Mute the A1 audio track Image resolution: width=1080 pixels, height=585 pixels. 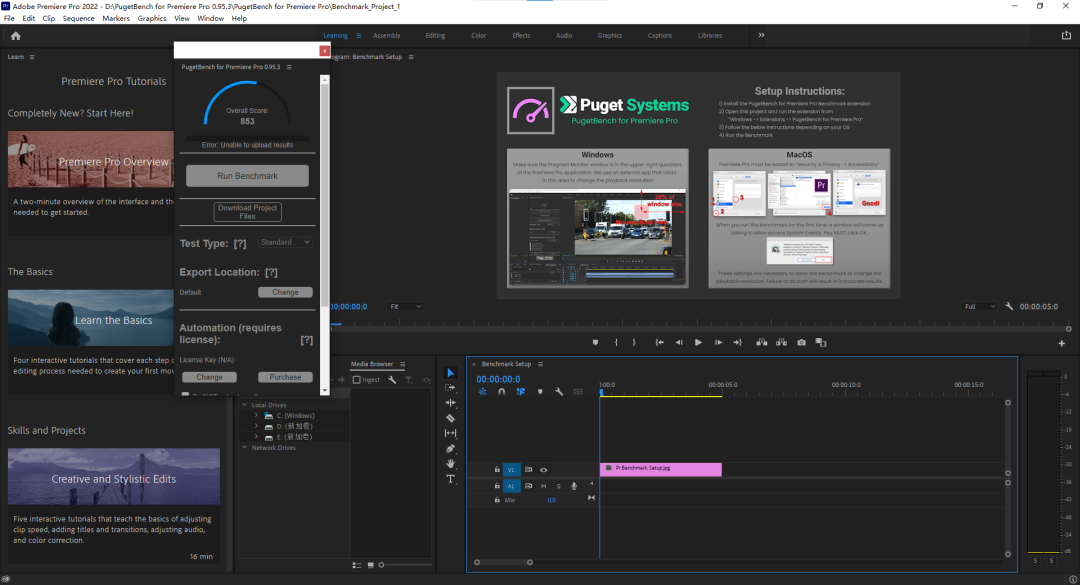pyautogui.click(x=544, y=486)
